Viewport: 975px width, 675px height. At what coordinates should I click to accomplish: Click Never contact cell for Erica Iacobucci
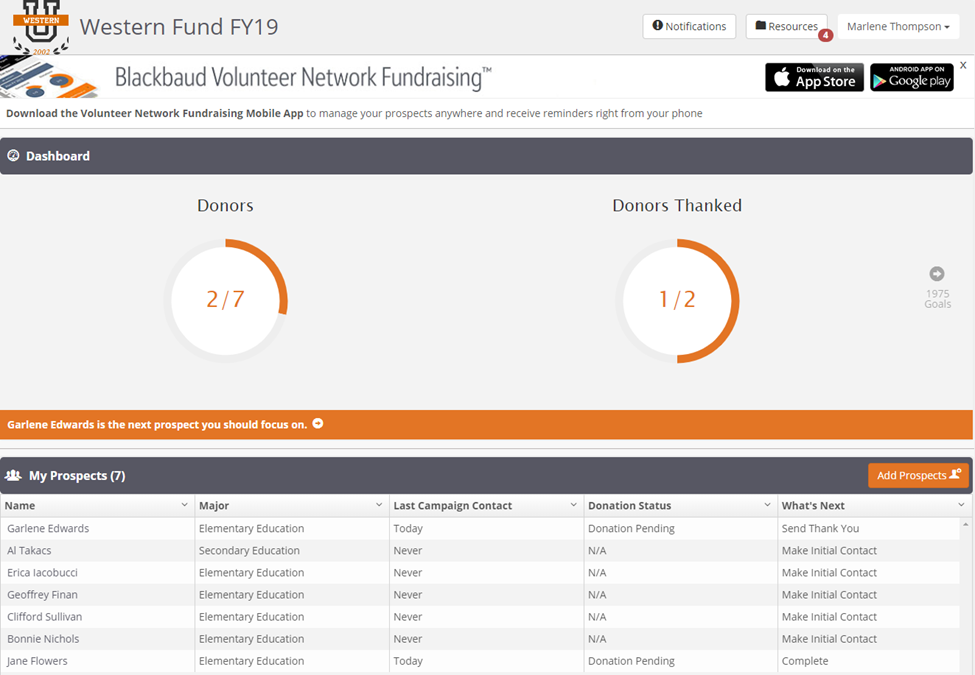407,572
